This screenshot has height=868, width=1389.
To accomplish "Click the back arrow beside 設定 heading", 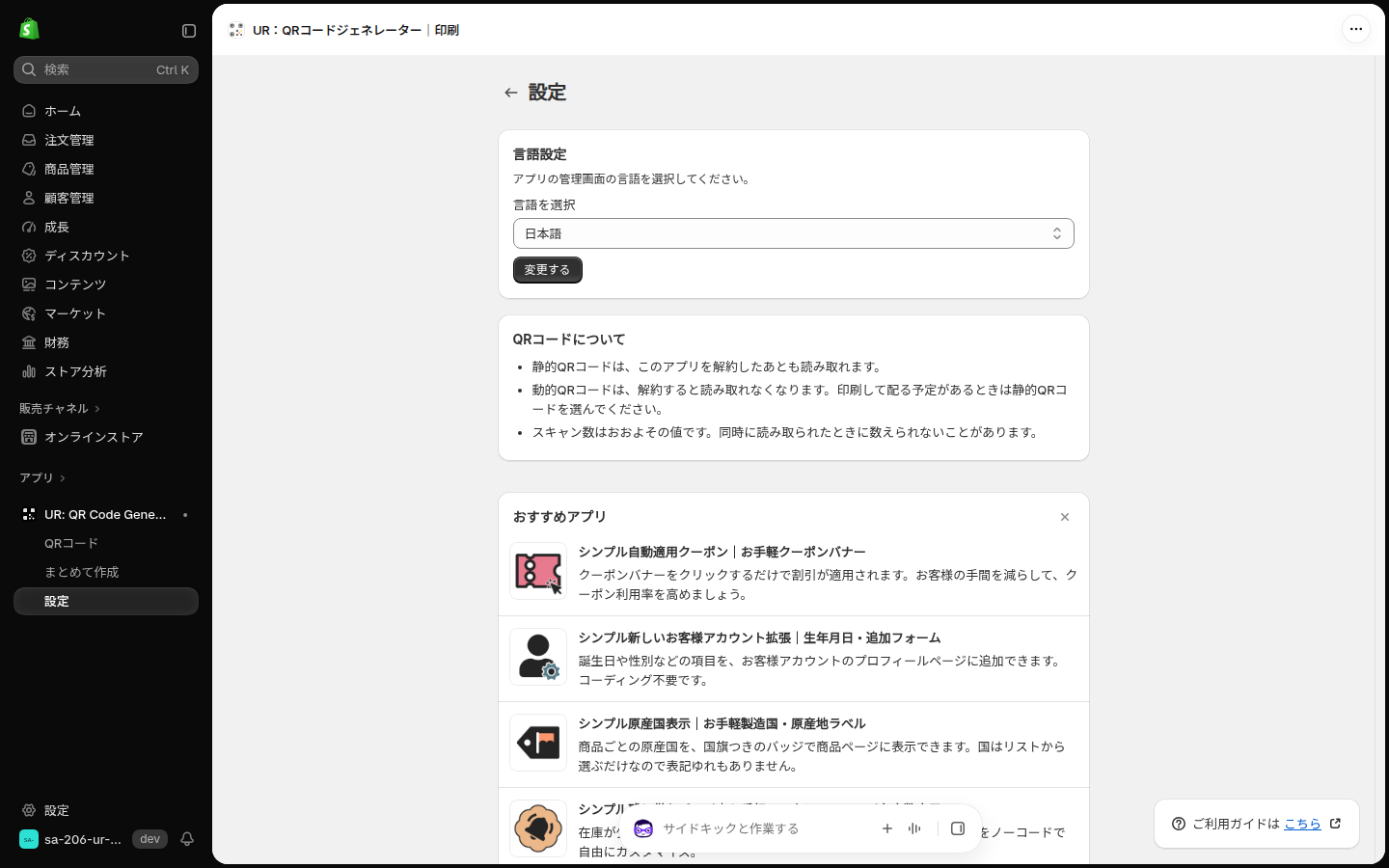I will 511,93.
